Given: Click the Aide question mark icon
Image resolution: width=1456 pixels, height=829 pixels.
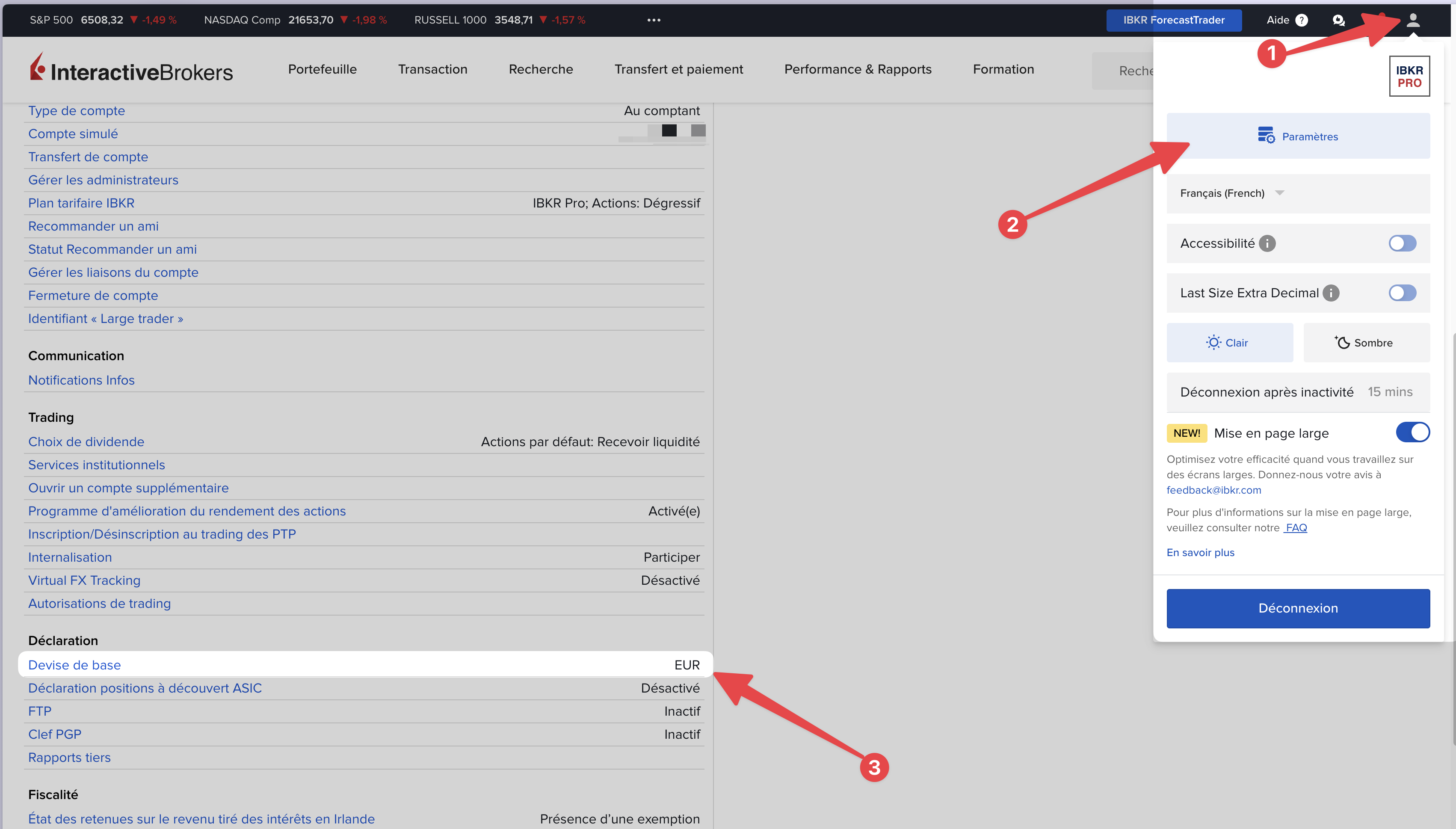Looking at the screenshot, I should (1301, 21).
